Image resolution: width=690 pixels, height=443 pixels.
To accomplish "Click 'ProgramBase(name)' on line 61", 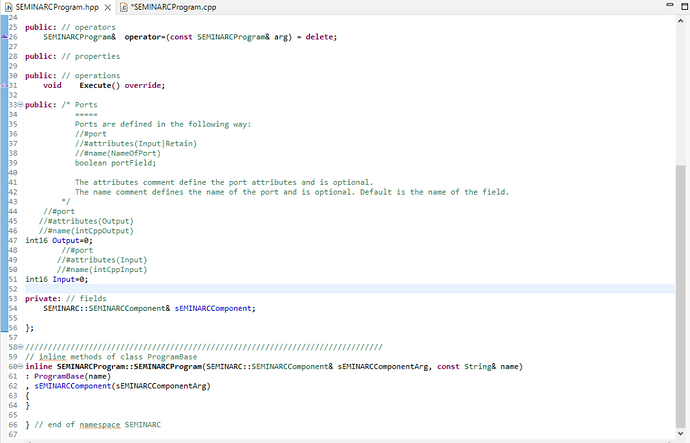I will click(x=73, y=376).
